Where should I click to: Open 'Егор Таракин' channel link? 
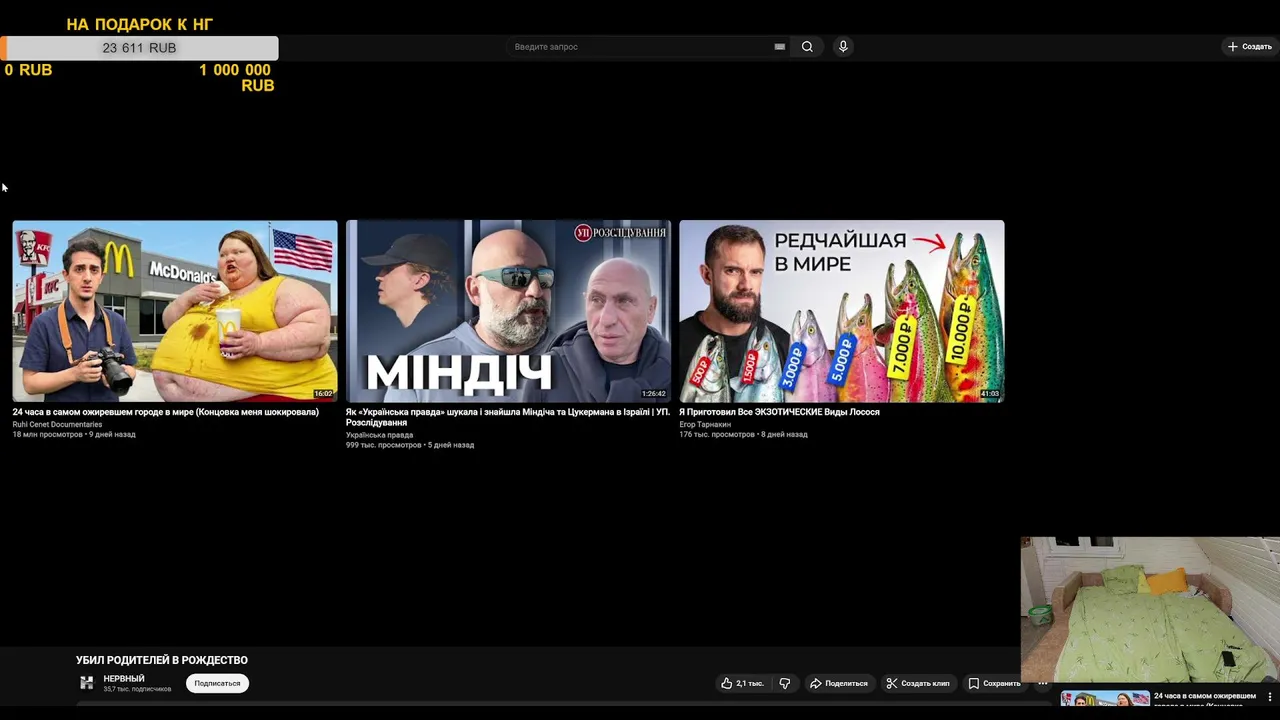705,425
